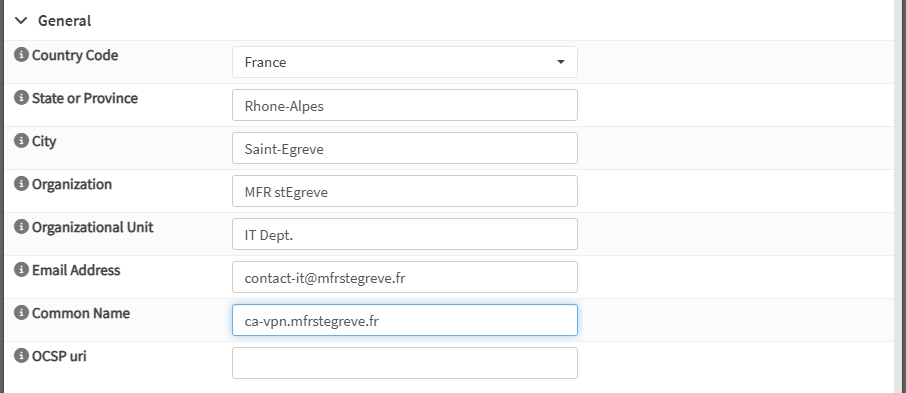The width and height of the screenshot is (906, 393).
Task: Click the OCSP uri label
Action: 59,356
